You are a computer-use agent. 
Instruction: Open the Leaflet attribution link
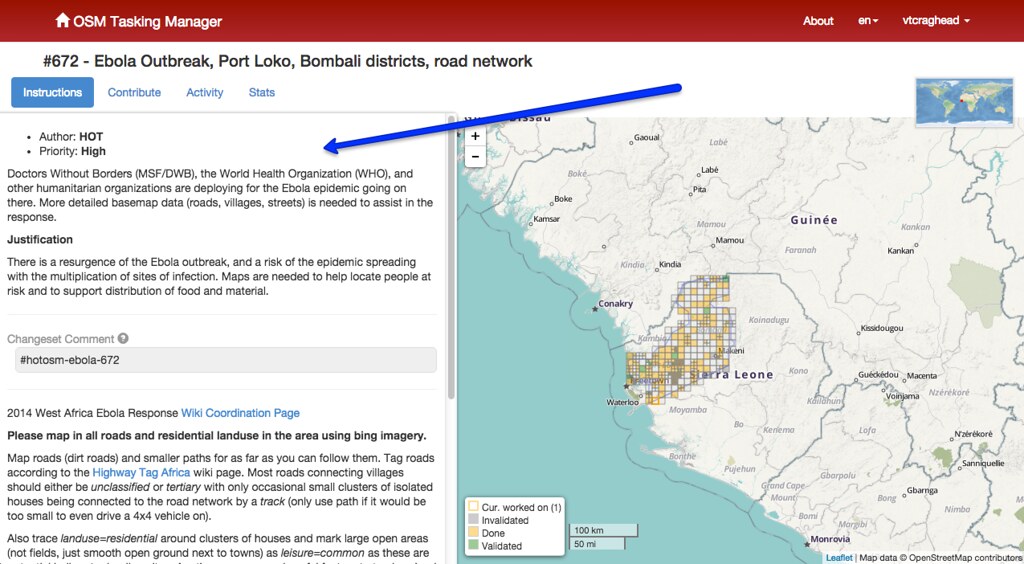click(839, 557)
